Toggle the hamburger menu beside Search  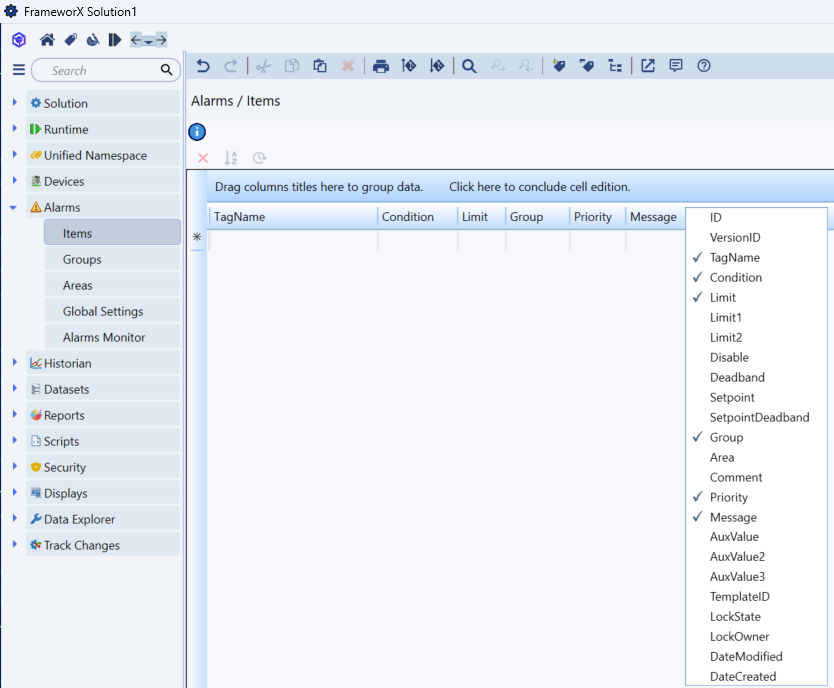point(18,70)
